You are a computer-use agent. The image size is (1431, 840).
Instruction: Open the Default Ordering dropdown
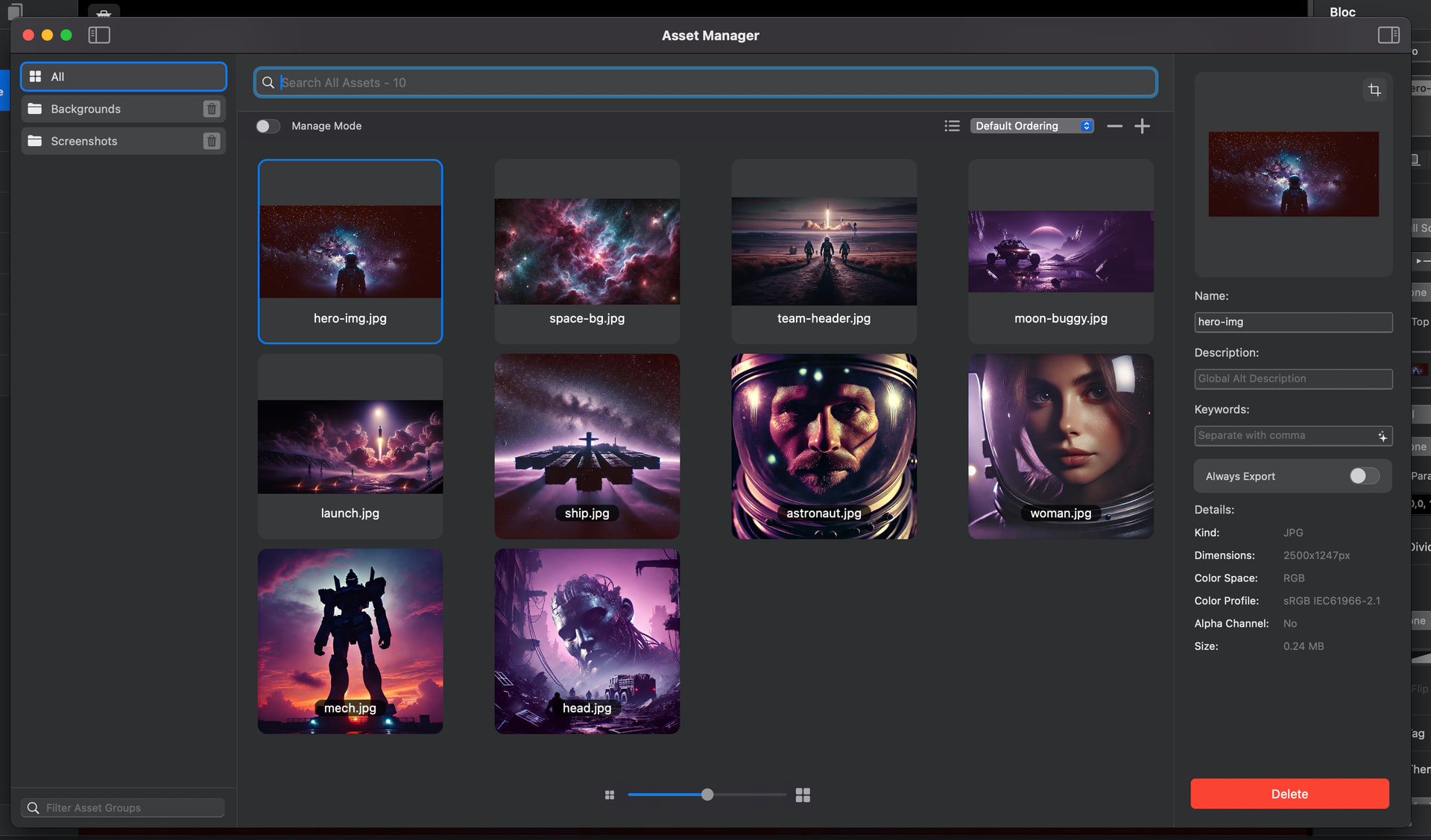coord(1032,126)
